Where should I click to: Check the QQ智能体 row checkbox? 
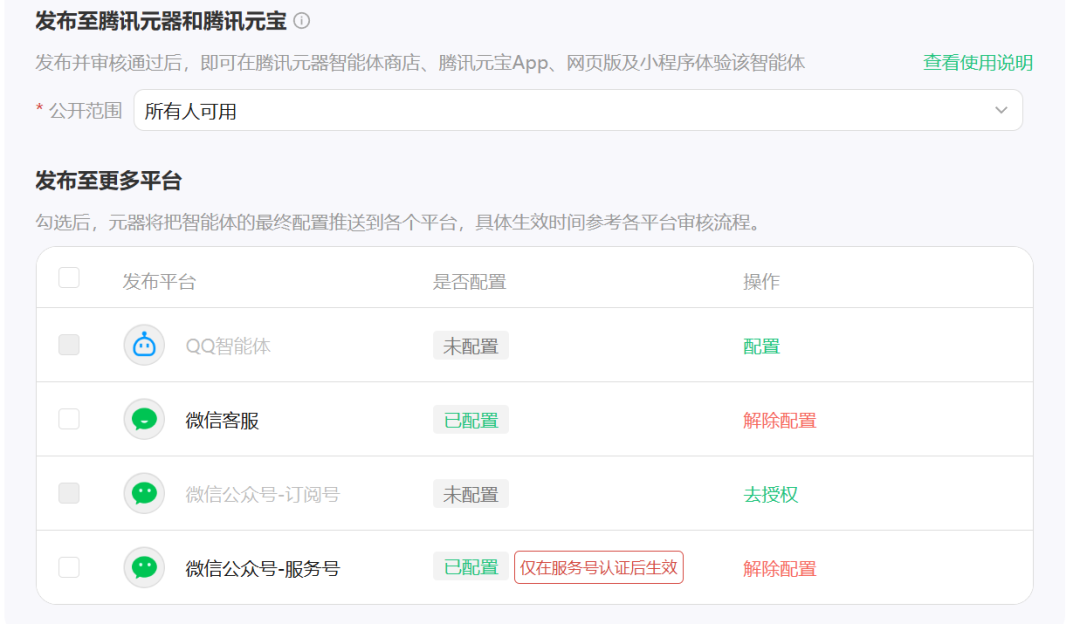(69, 344)
